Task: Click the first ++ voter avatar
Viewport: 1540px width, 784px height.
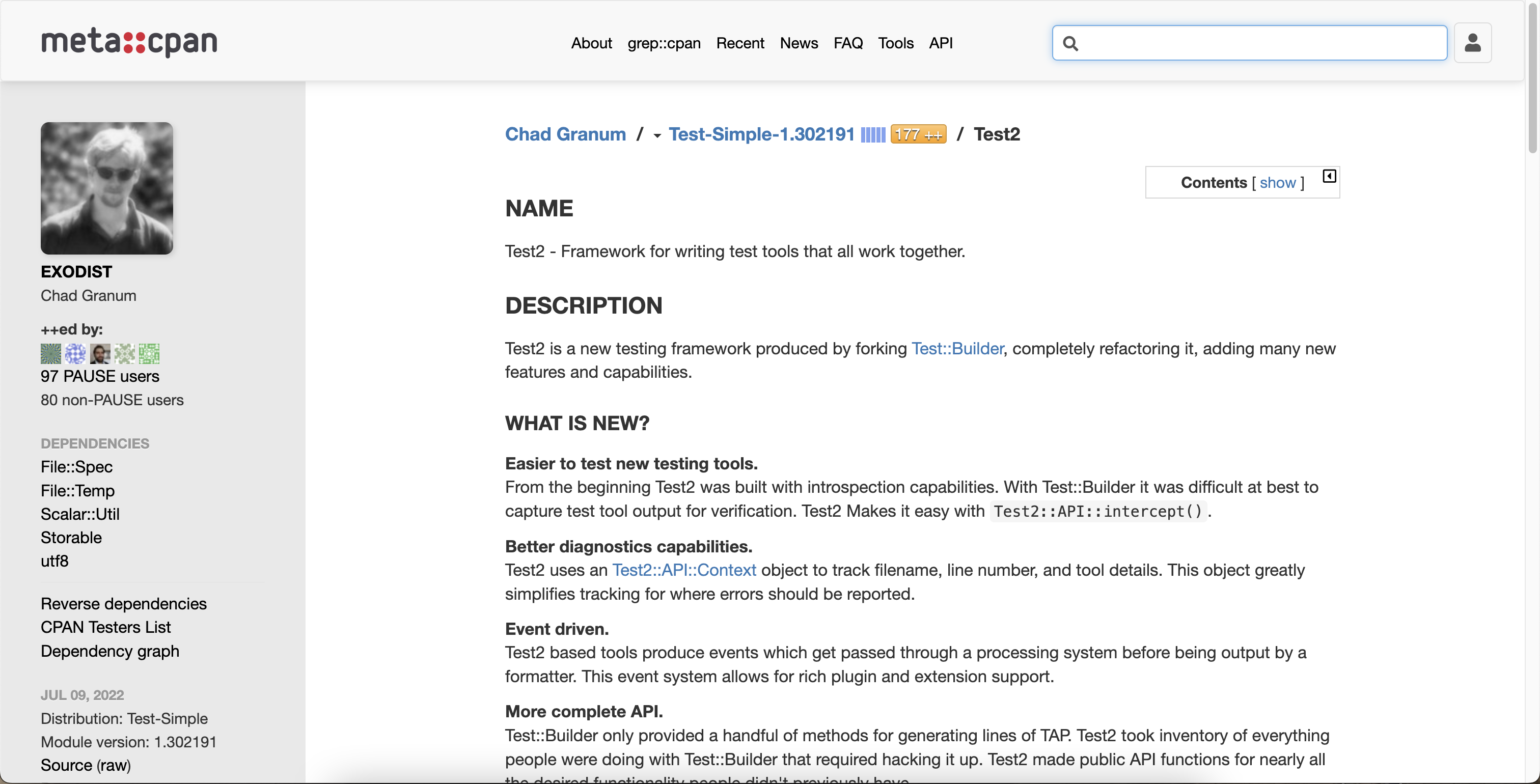Action: click(51, 354)
